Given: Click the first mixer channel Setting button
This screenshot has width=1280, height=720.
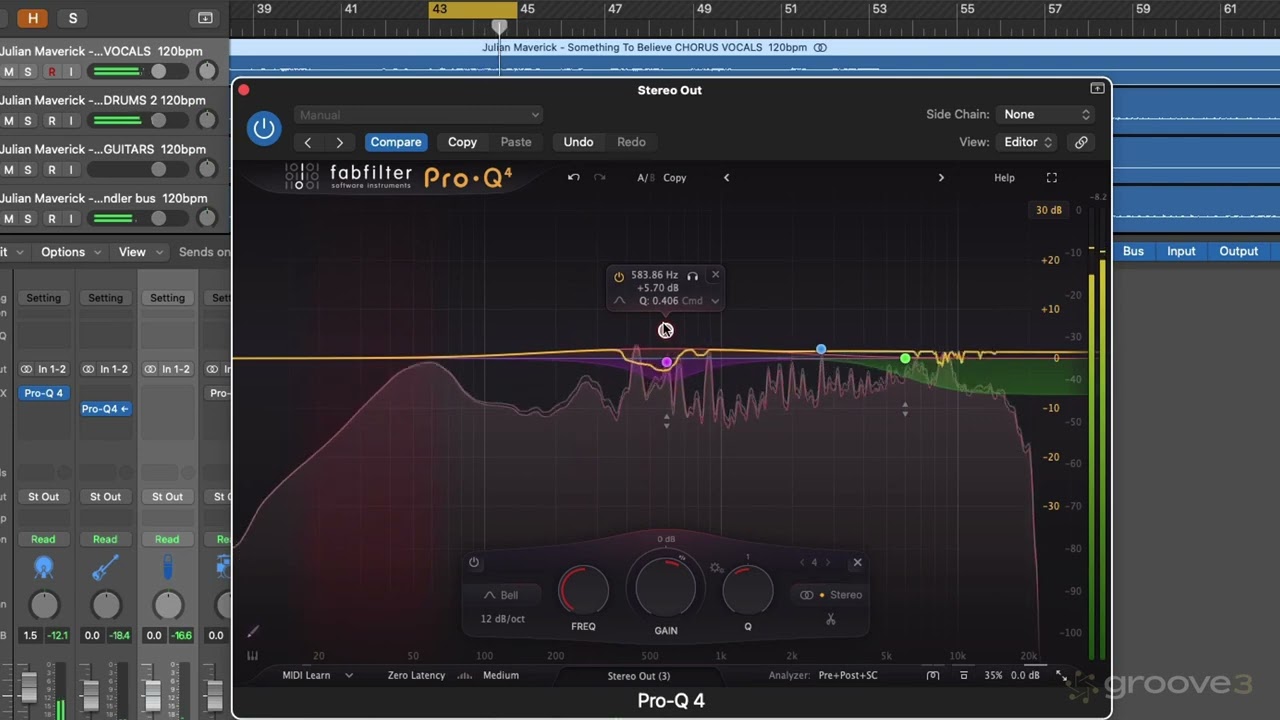Looking at the screenshot, I should tap(43, 298).
